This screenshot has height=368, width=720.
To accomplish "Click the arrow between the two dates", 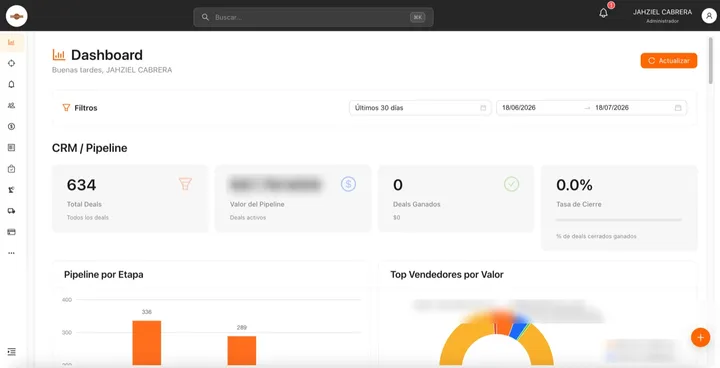I will pos(587,108).
